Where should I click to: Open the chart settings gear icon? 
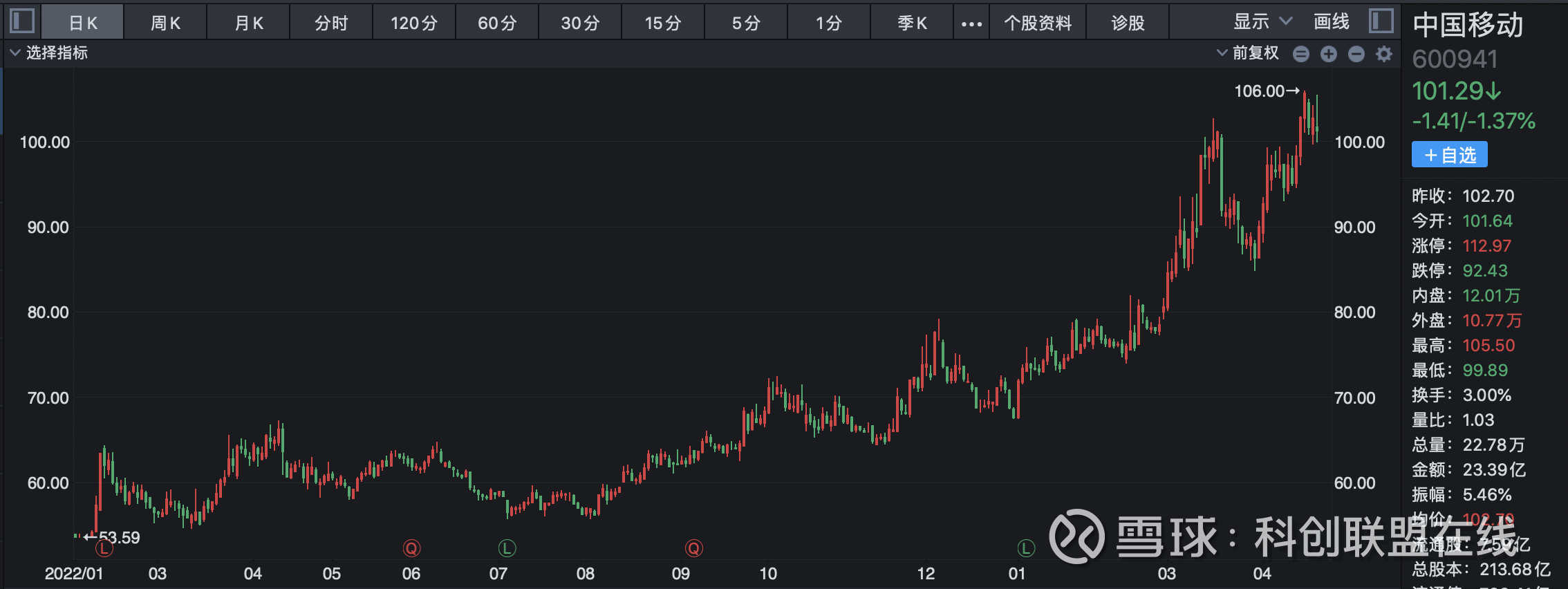tap(1384, 54)
